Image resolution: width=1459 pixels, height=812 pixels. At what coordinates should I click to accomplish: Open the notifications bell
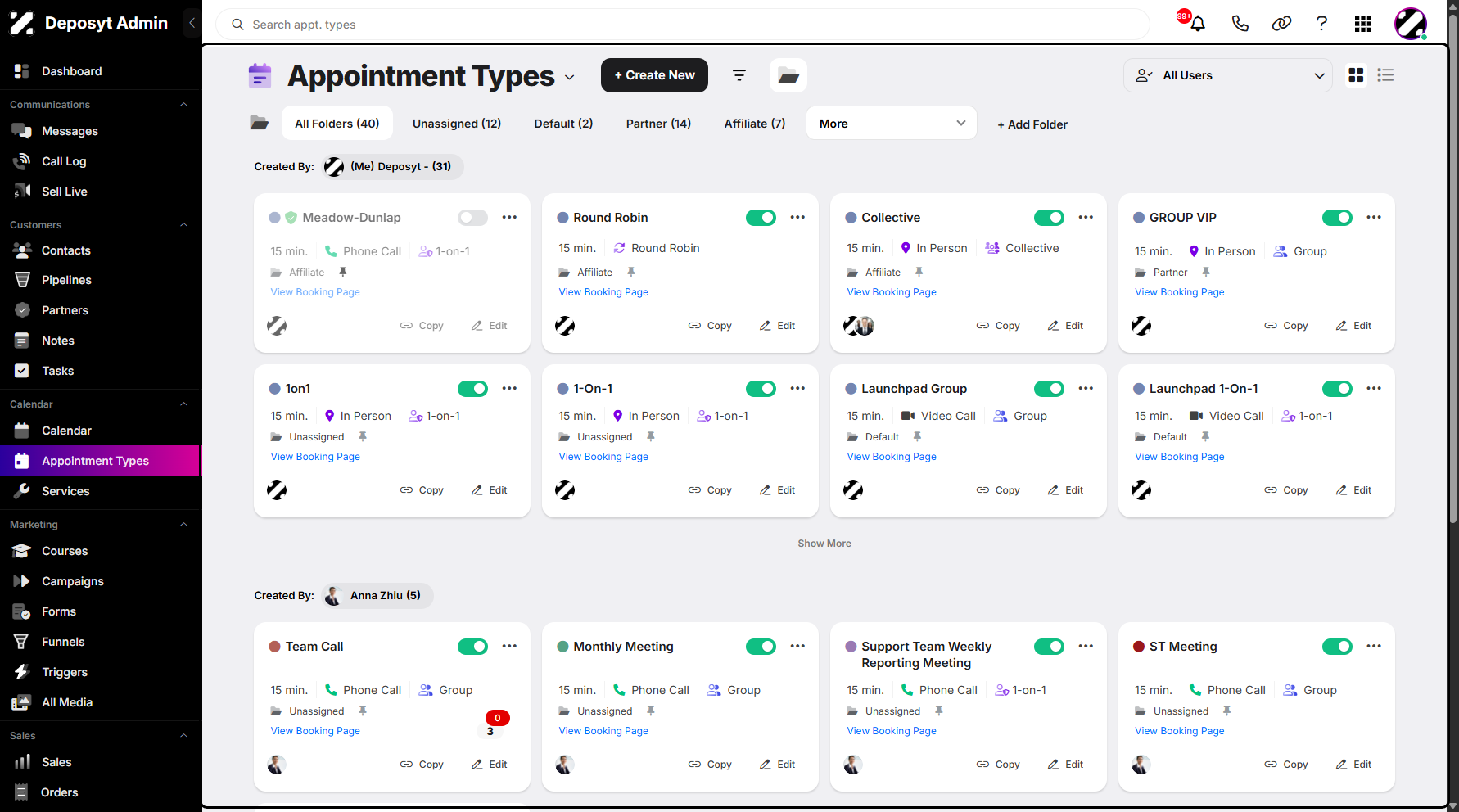(x=1197, y=24)
